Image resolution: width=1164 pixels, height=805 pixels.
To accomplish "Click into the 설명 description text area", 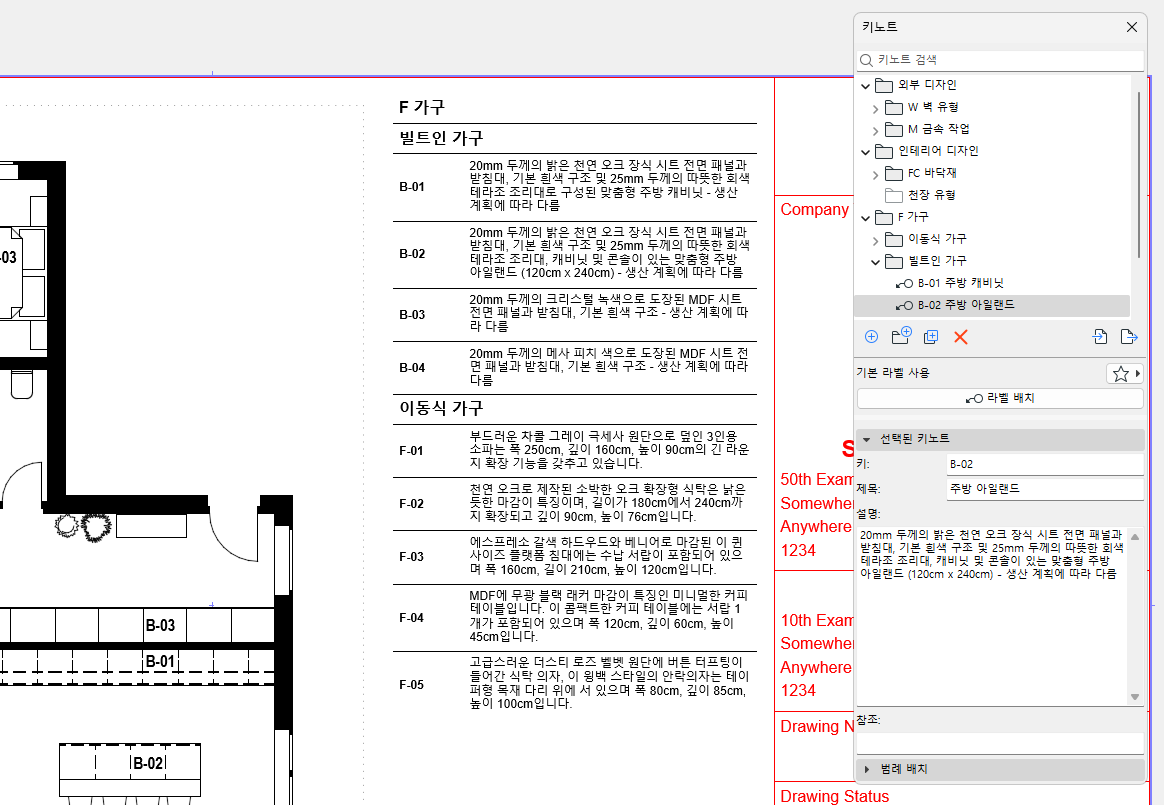I will click(x=993, y=615).
